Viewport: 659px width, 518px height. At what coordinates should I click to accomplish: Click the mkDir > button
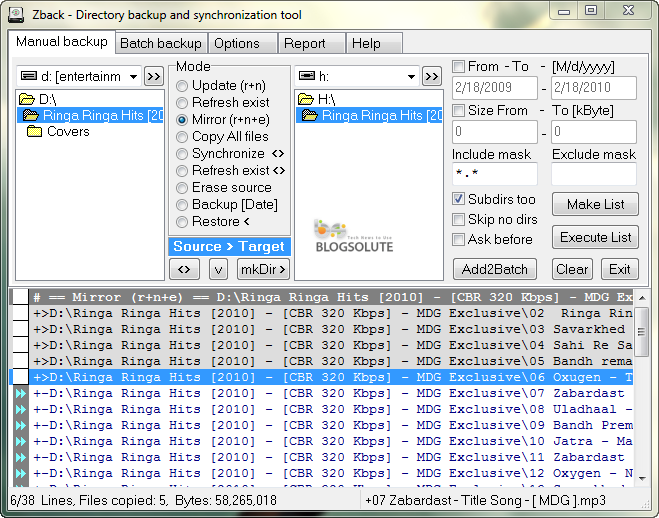coord(264,269)
